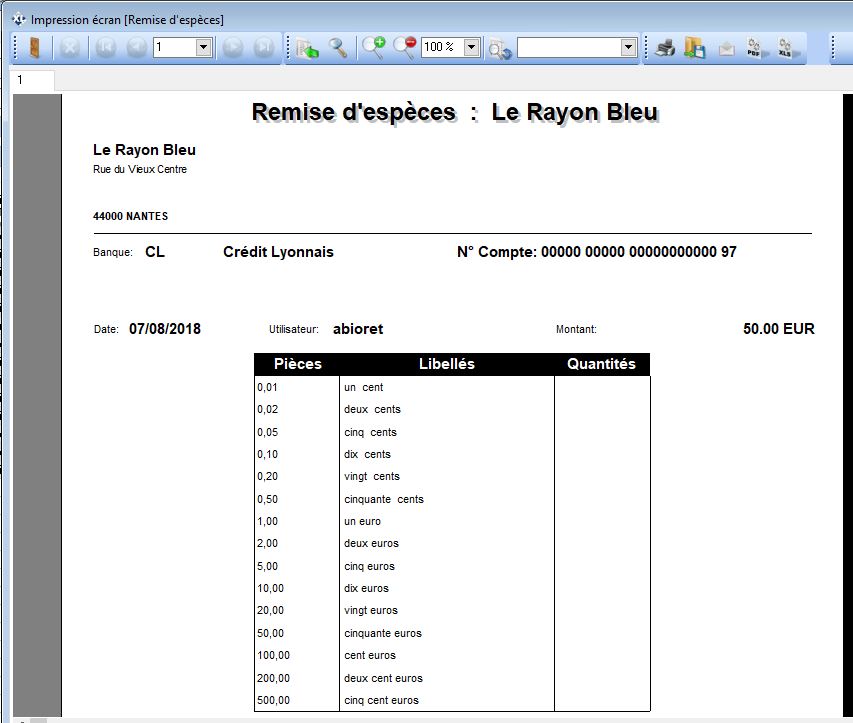
Task: Click the 44000 NANTES text
Action: (131, 216)
